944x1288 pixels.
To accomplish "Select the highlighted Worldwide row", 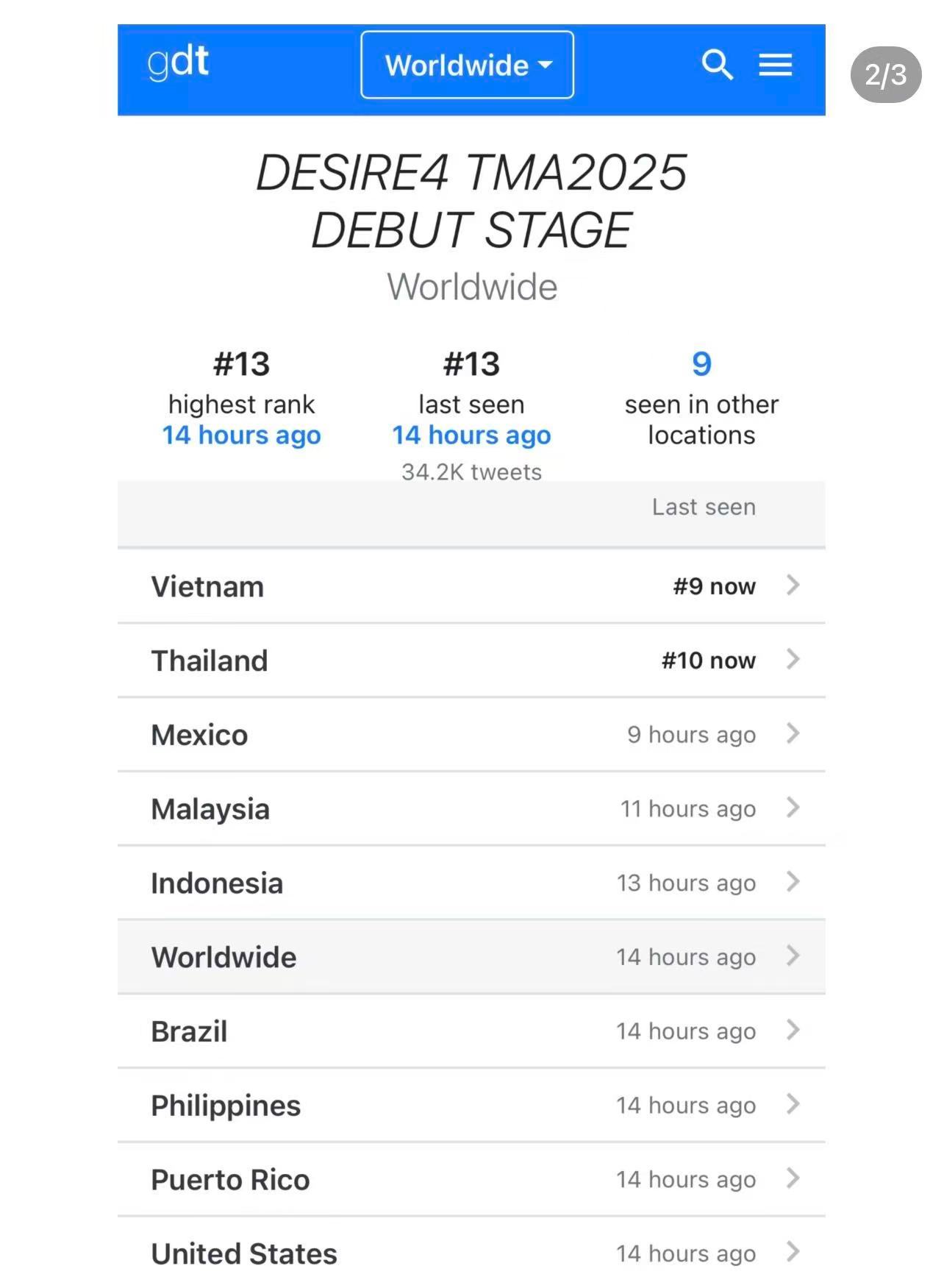I will (x=471, y=957).
